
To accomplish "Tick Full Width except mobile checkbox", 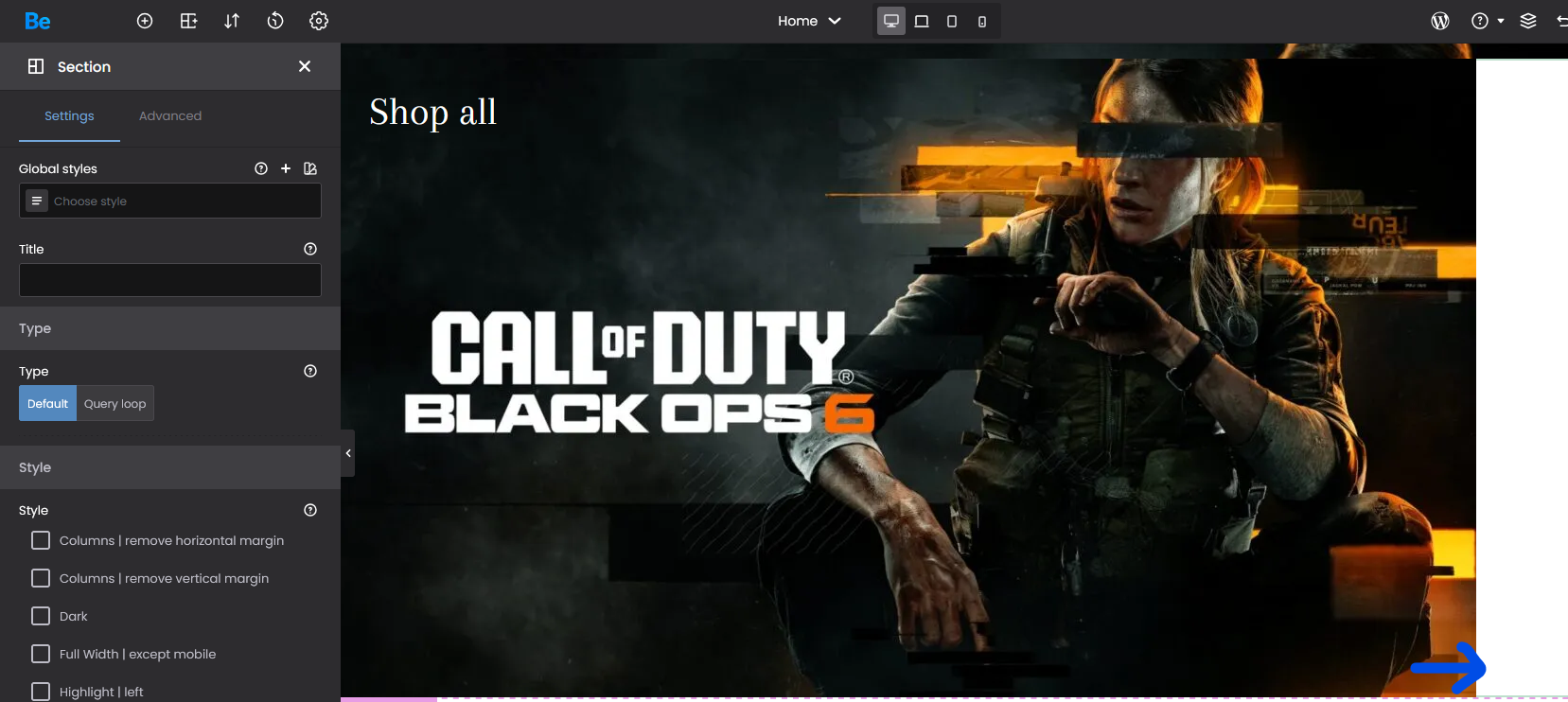I will (x=41, y=654).
